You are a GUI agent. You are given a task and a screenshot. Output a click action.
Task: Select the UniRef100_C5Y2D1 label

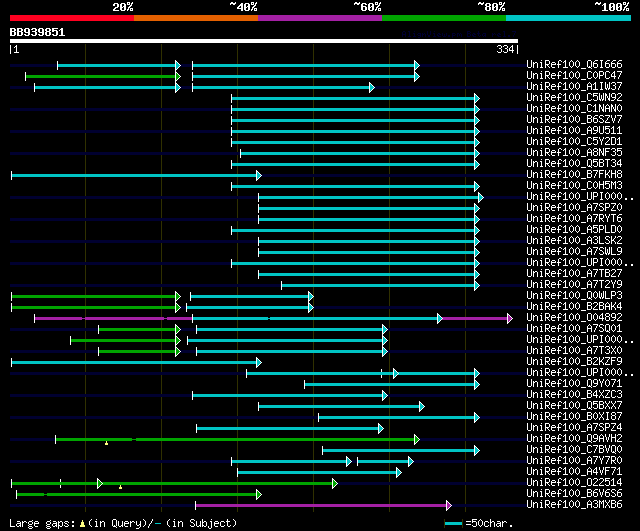574,142
